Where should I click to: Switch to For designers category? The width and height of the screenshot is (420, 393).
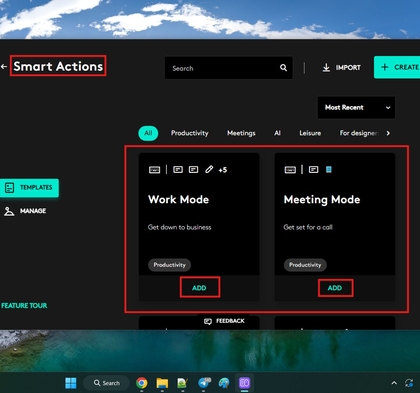point(359,133)
